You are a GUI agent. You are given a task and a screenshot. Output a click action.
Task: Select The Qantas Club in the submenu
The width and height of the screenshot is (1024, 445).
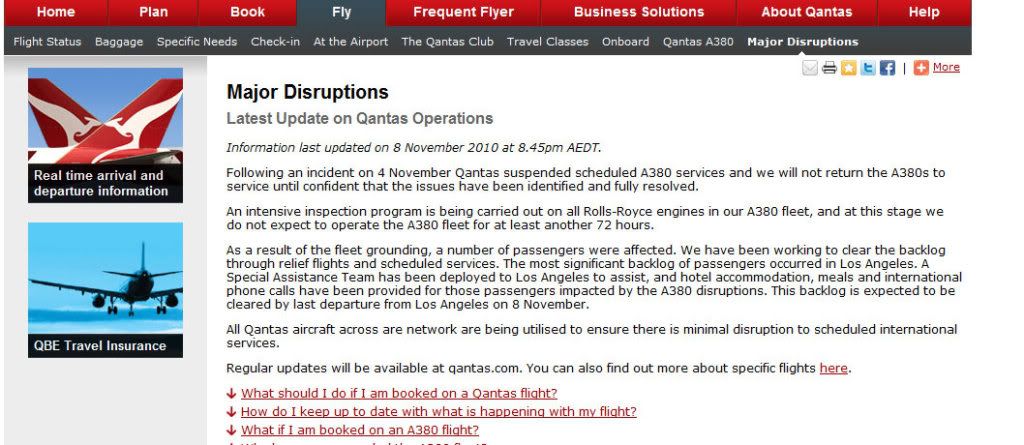pyautogui.click(x=447, y=42)
